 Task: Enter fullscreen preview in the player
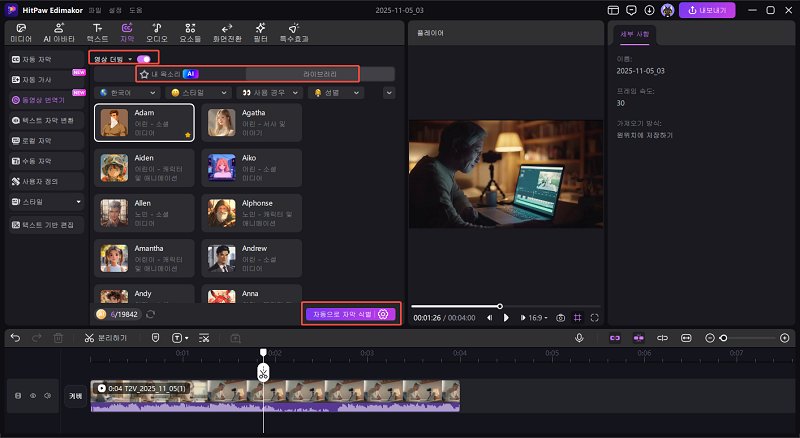(594, 317)
